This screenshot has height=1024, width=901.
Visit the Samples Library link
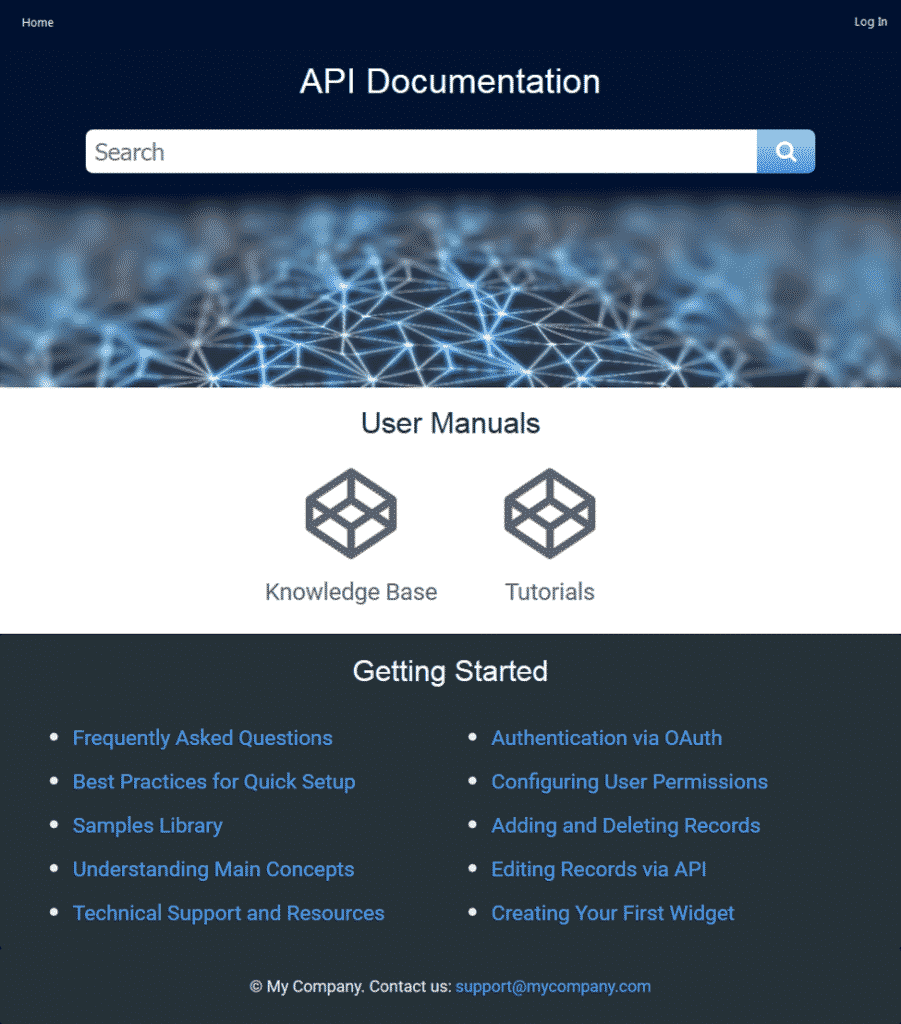147,826
